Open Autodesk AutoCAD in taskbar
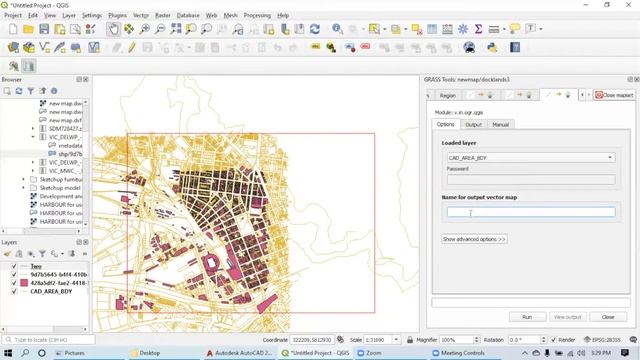The width and height of the screenshot is (640, 360). [x=240, y=353]
